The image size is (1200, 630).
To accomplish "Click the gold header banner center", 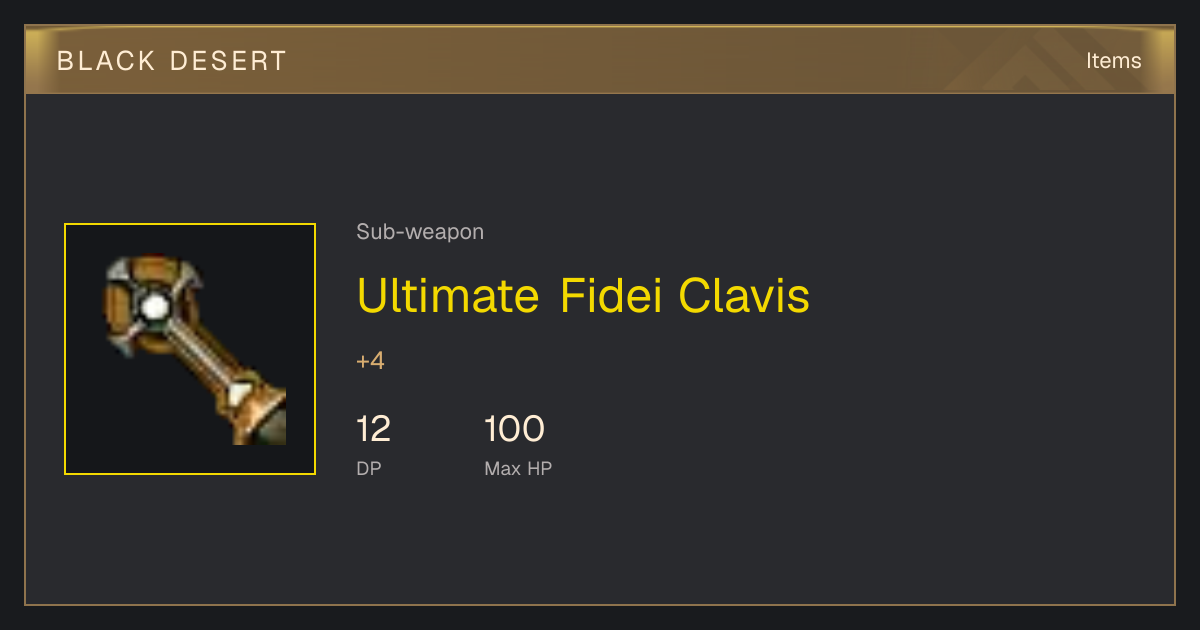I will [600, 60].
